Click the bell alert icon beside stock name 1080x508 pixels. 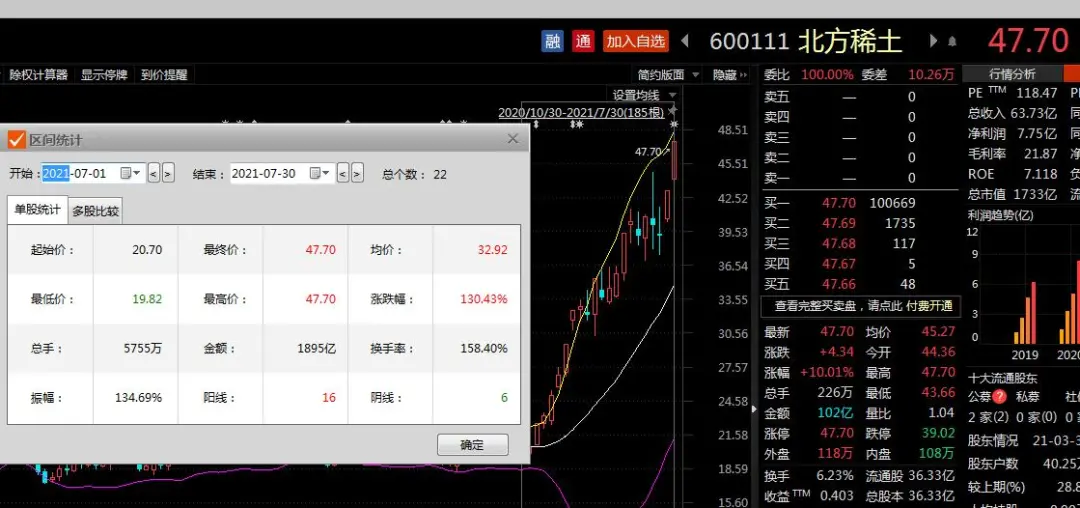tap(953, 42)
